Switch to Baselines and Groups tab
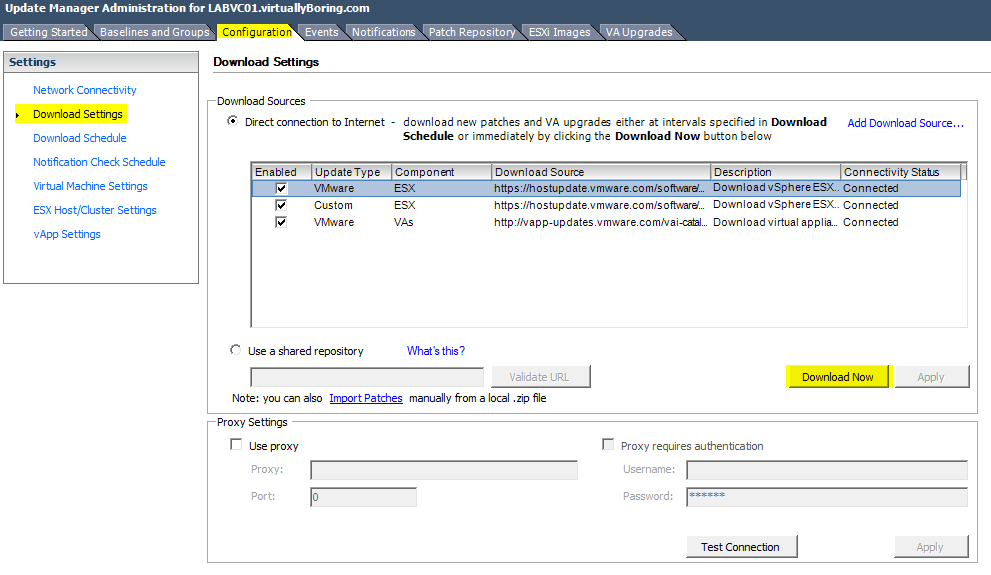The height and width of the screenshot is (575, 991). (x=154, y=32)
